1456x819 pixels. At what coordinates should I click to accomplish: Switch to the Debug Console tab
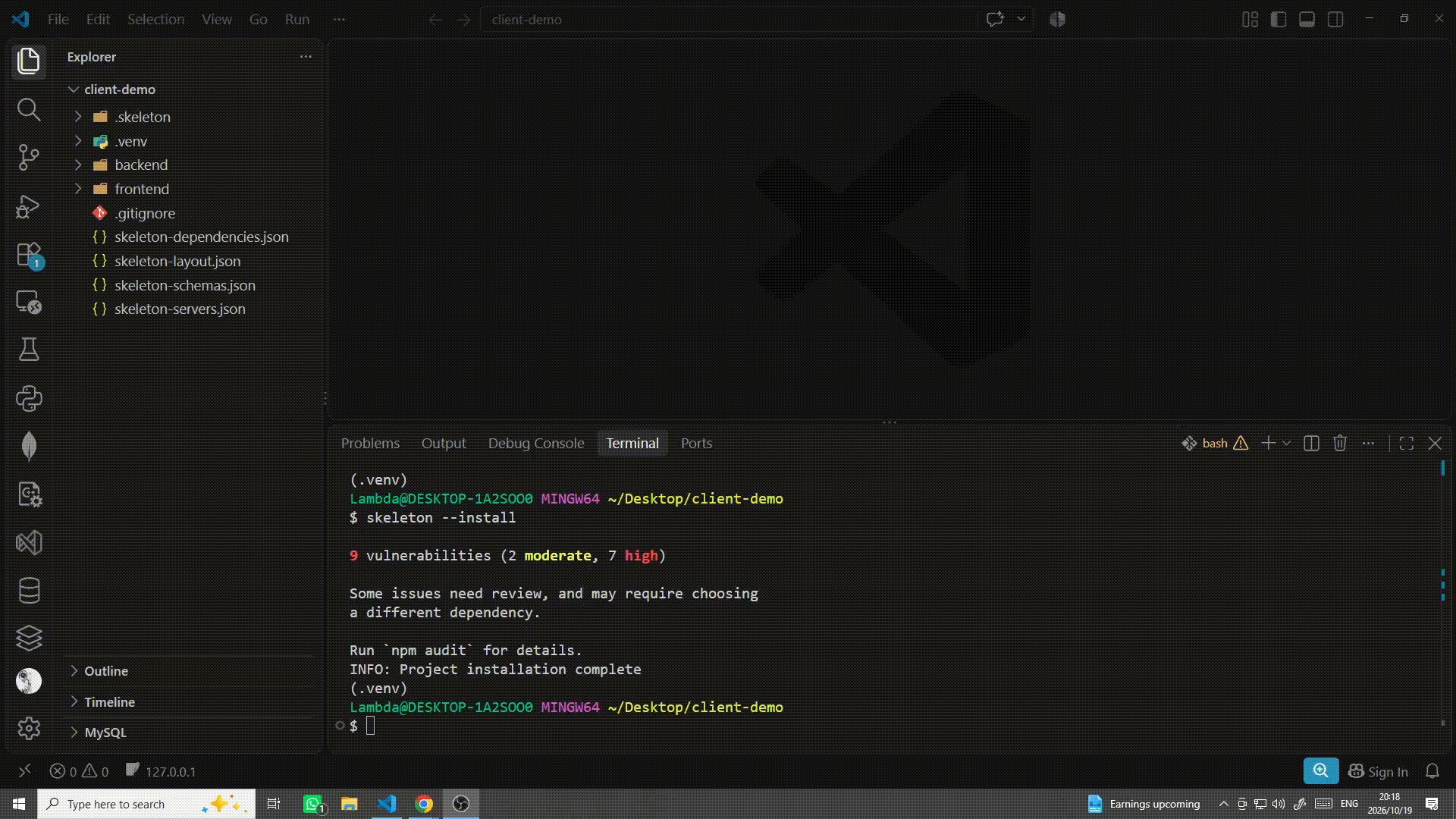coord(536,444)
